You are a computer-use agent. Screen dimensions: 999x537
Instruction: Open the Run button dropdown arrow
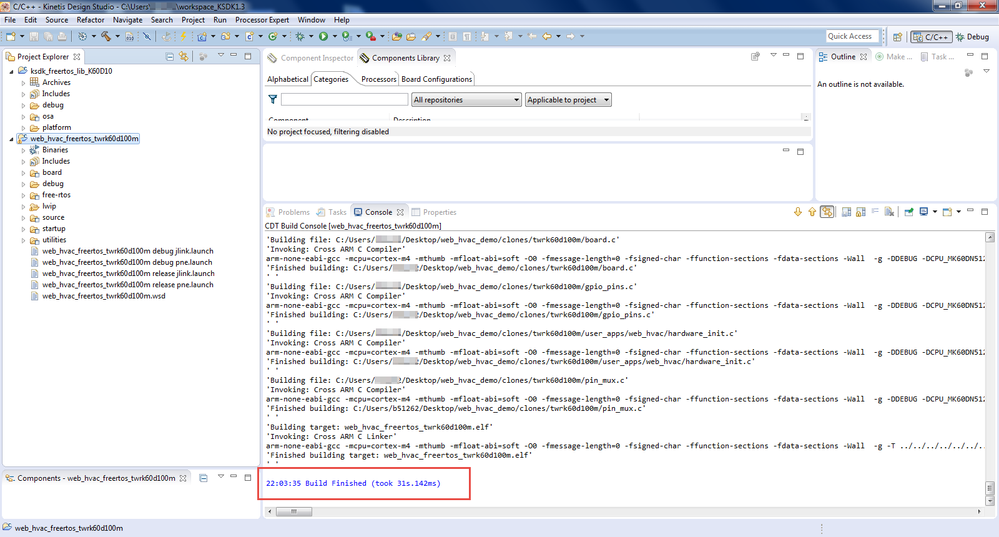[334, 36]
